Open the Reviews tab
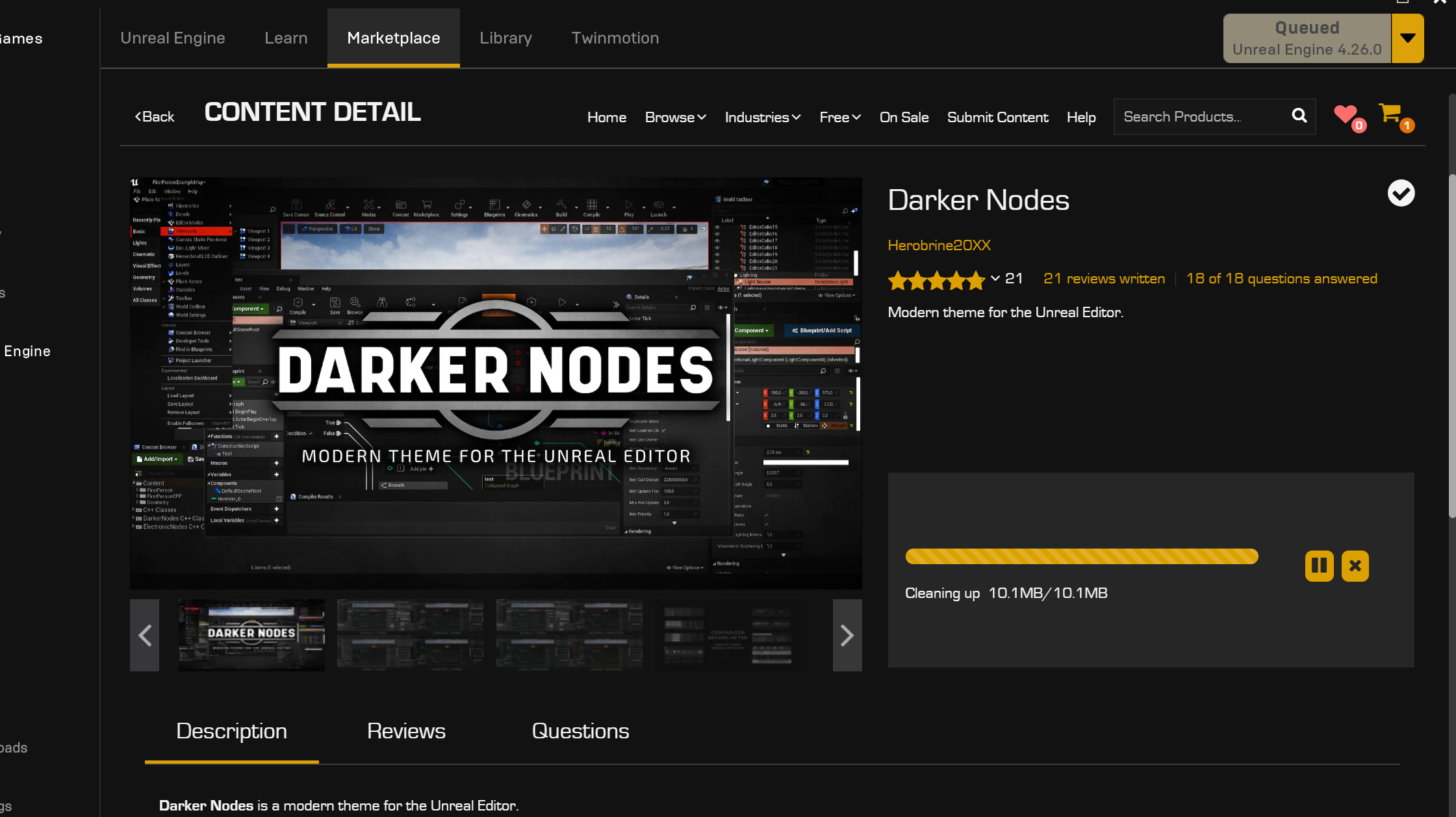The image size is (1456, 817). [x=406, y=731]
